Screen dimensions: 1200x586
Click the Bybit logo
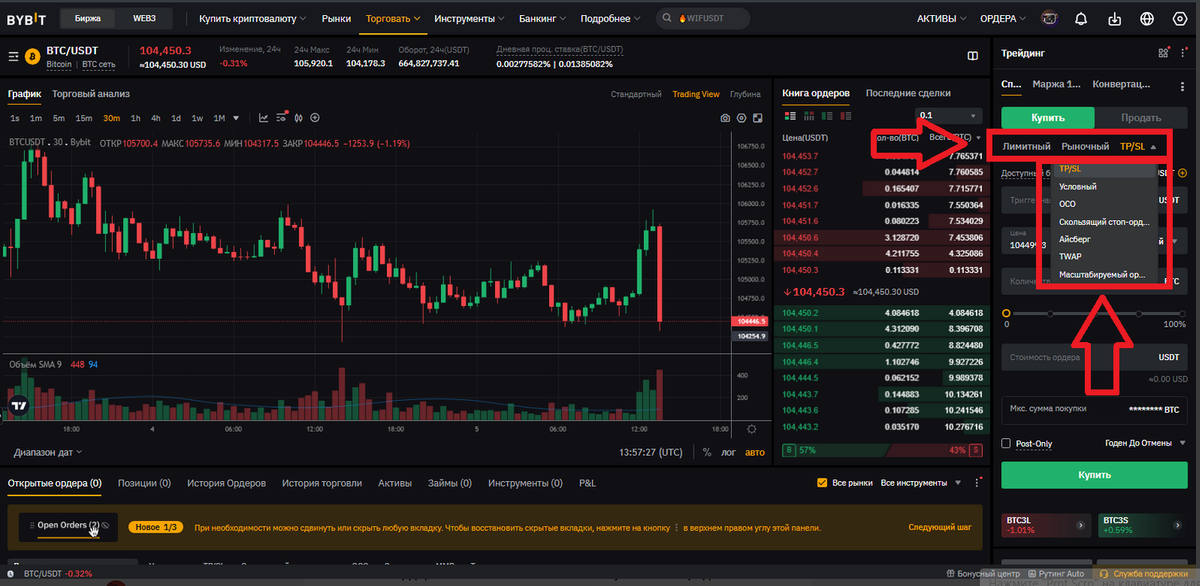point(27,18)
